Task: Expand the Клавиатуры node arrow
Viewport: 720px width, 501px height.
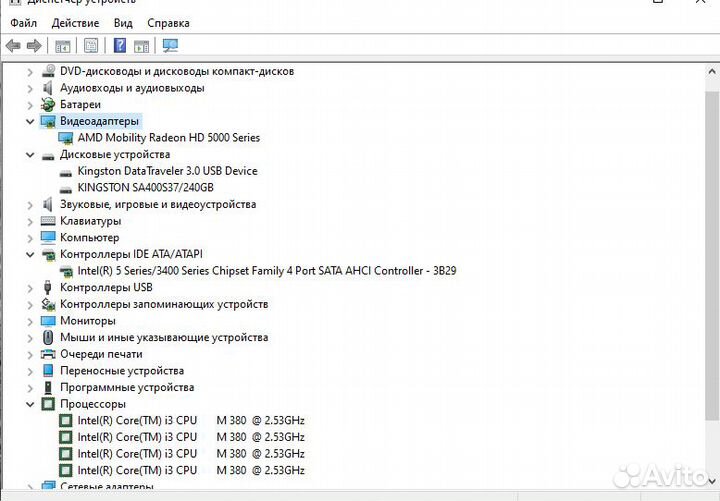Action: (x=30, y=222)
